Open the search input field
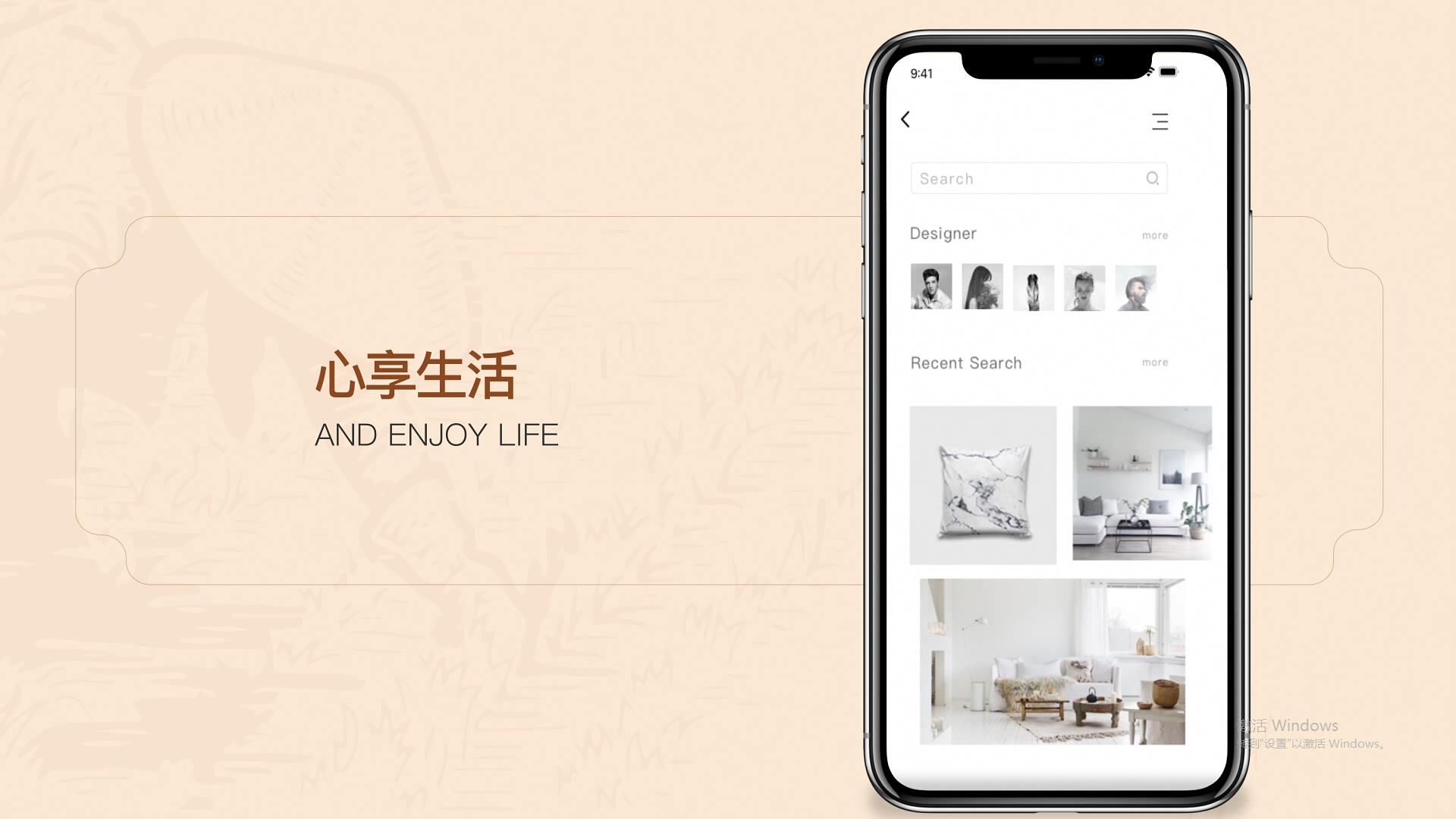 [x=1037, y=178]
